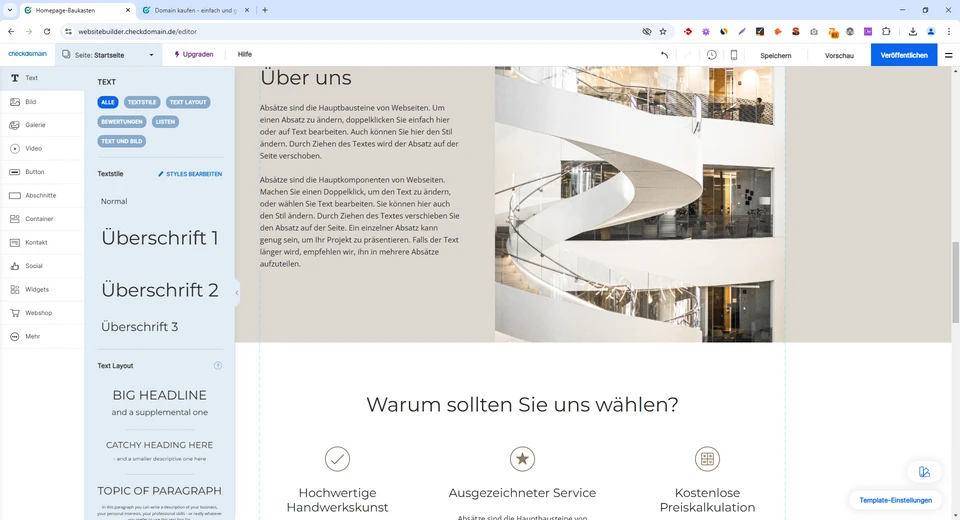
Task: Collapse the side panel with the arrow handle
Action: tap(237, 293)
